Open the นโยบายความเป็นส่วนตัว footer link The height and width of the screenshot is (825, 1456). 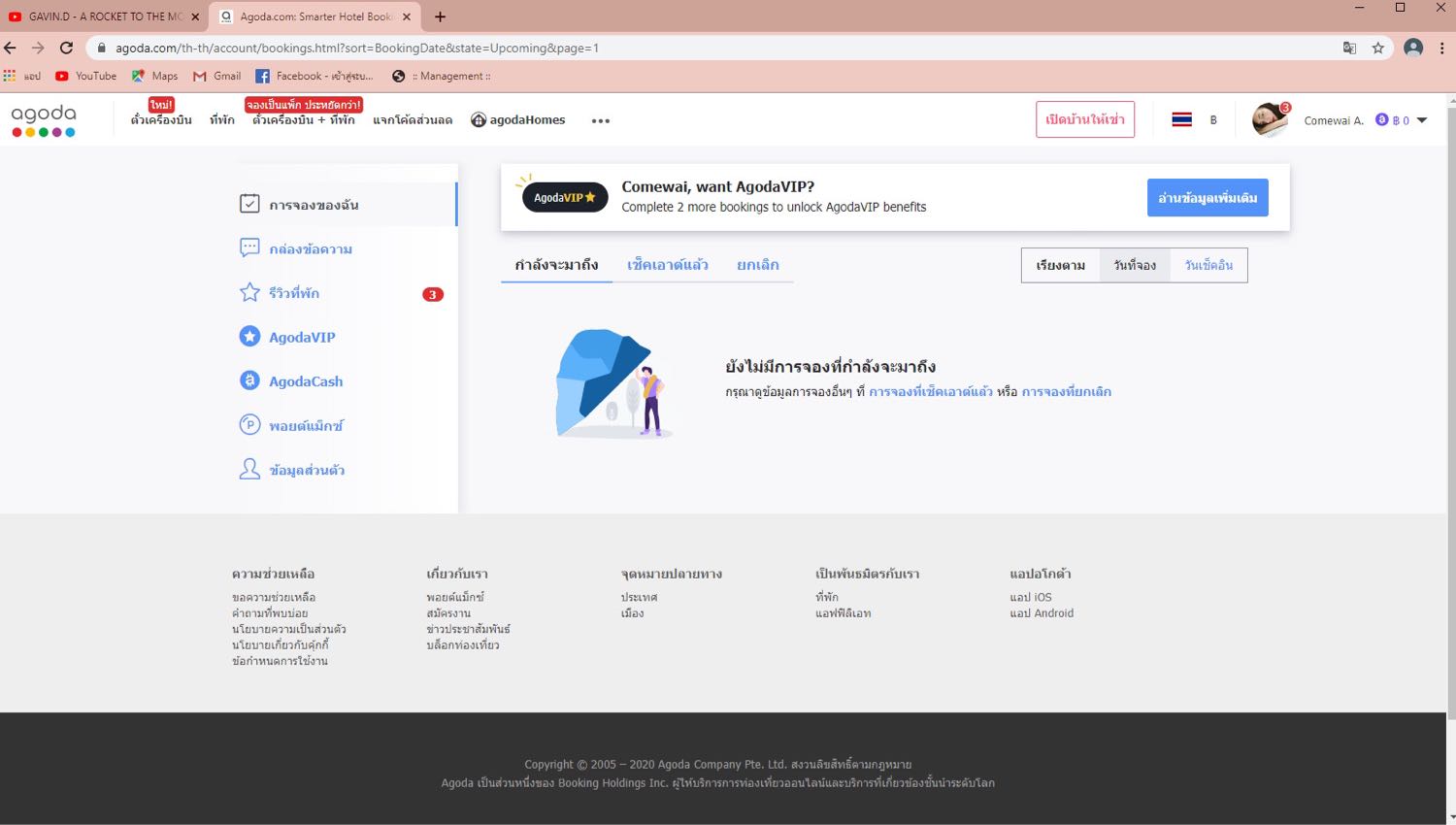point(289,629)
